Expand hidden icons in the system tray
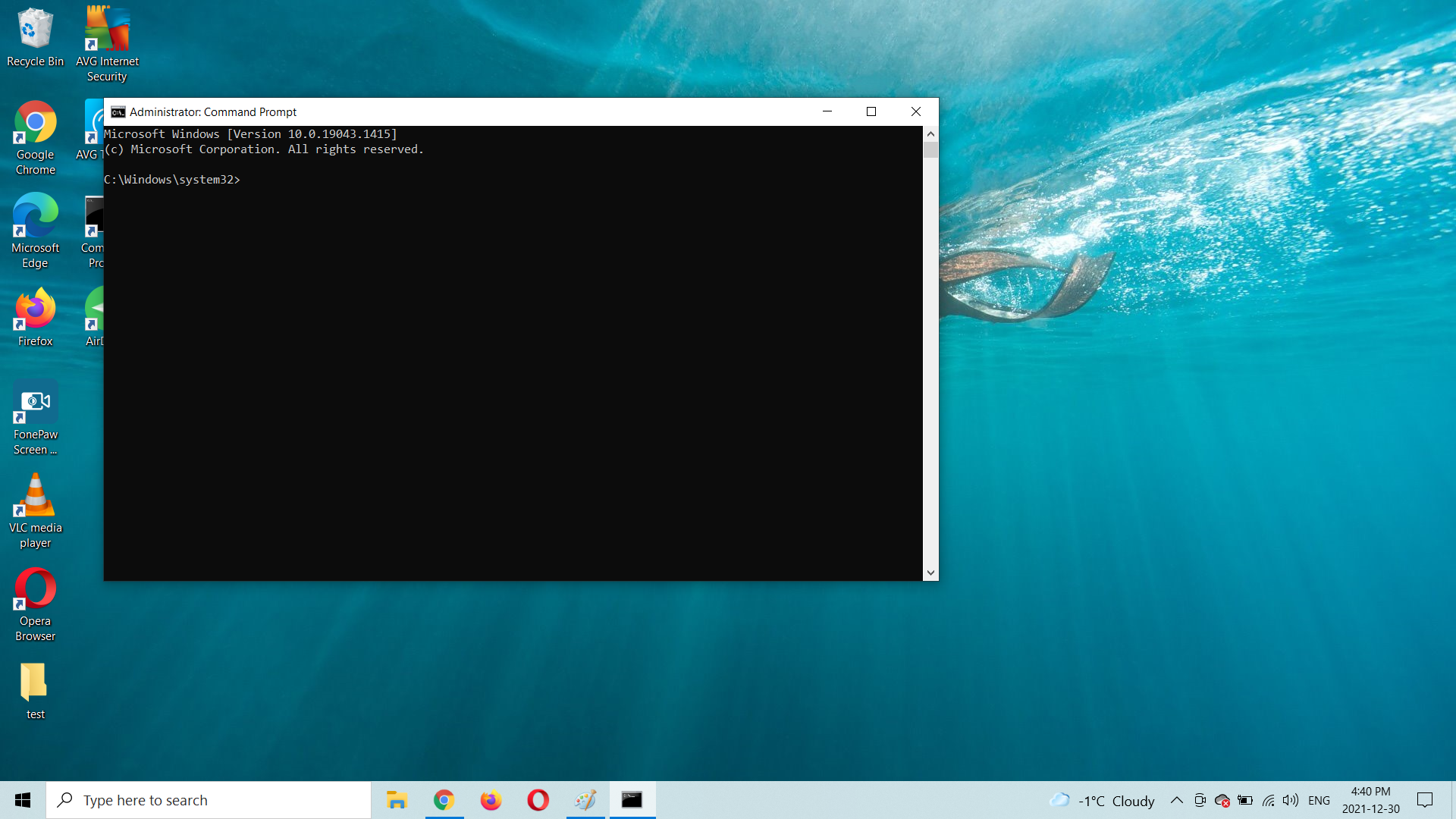This screenshot has height=819, width=1456. tap(1176, 800)
